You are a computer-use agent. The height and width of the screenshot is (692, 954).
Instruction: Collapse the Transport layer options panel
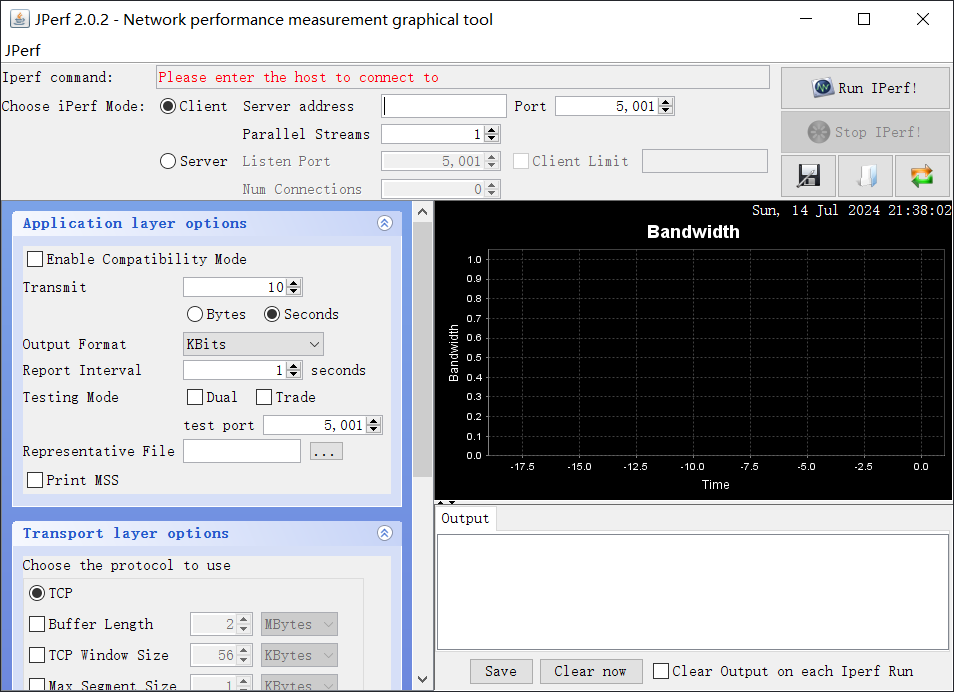385,533
